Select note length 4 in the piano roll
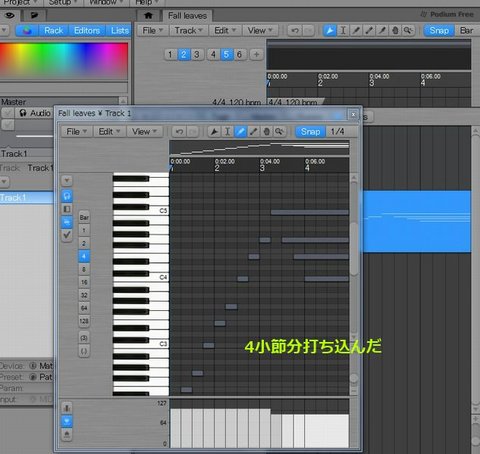The image size is (480, 454). click(x=84, y=256)
